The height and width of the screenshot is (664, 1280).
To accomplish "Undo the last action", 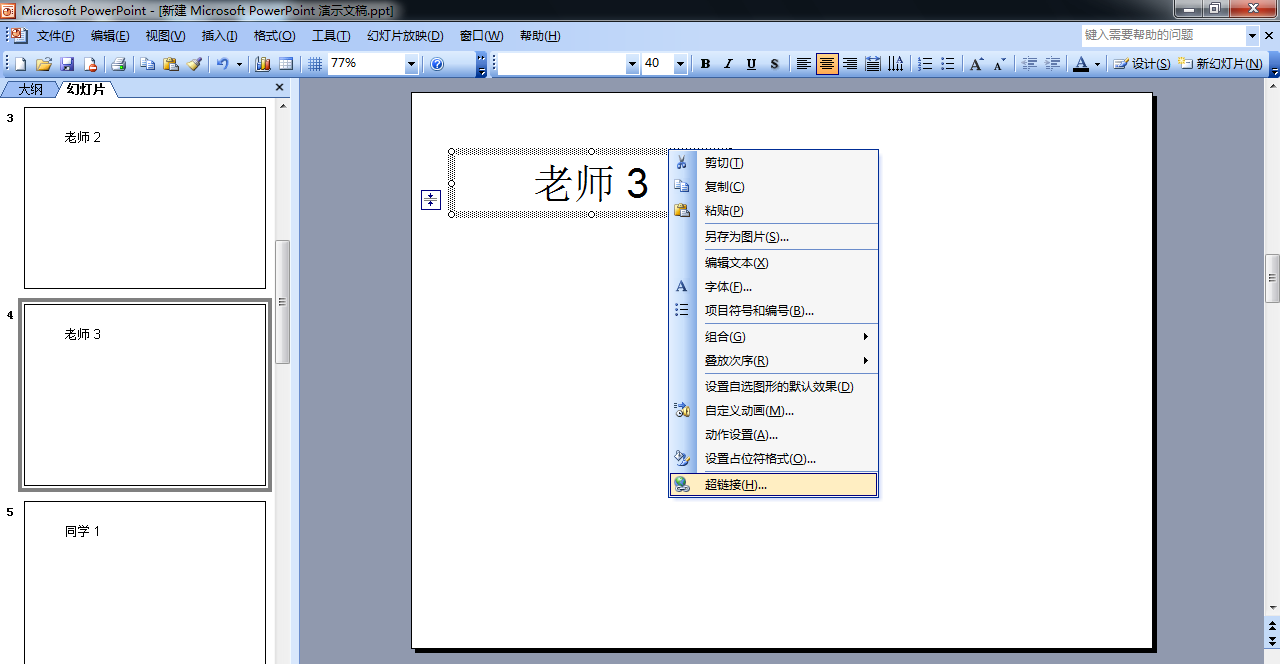I will (222, 64).
